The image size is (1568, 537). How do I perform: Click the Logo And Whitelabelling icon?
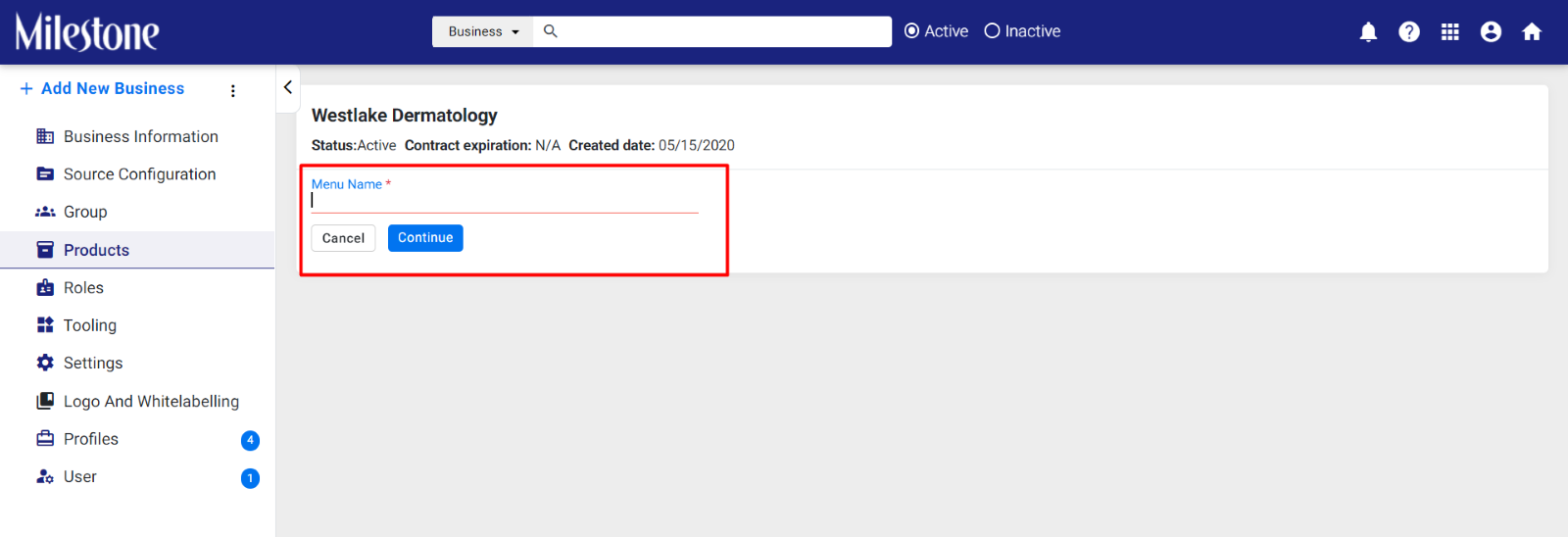(45, 401)
